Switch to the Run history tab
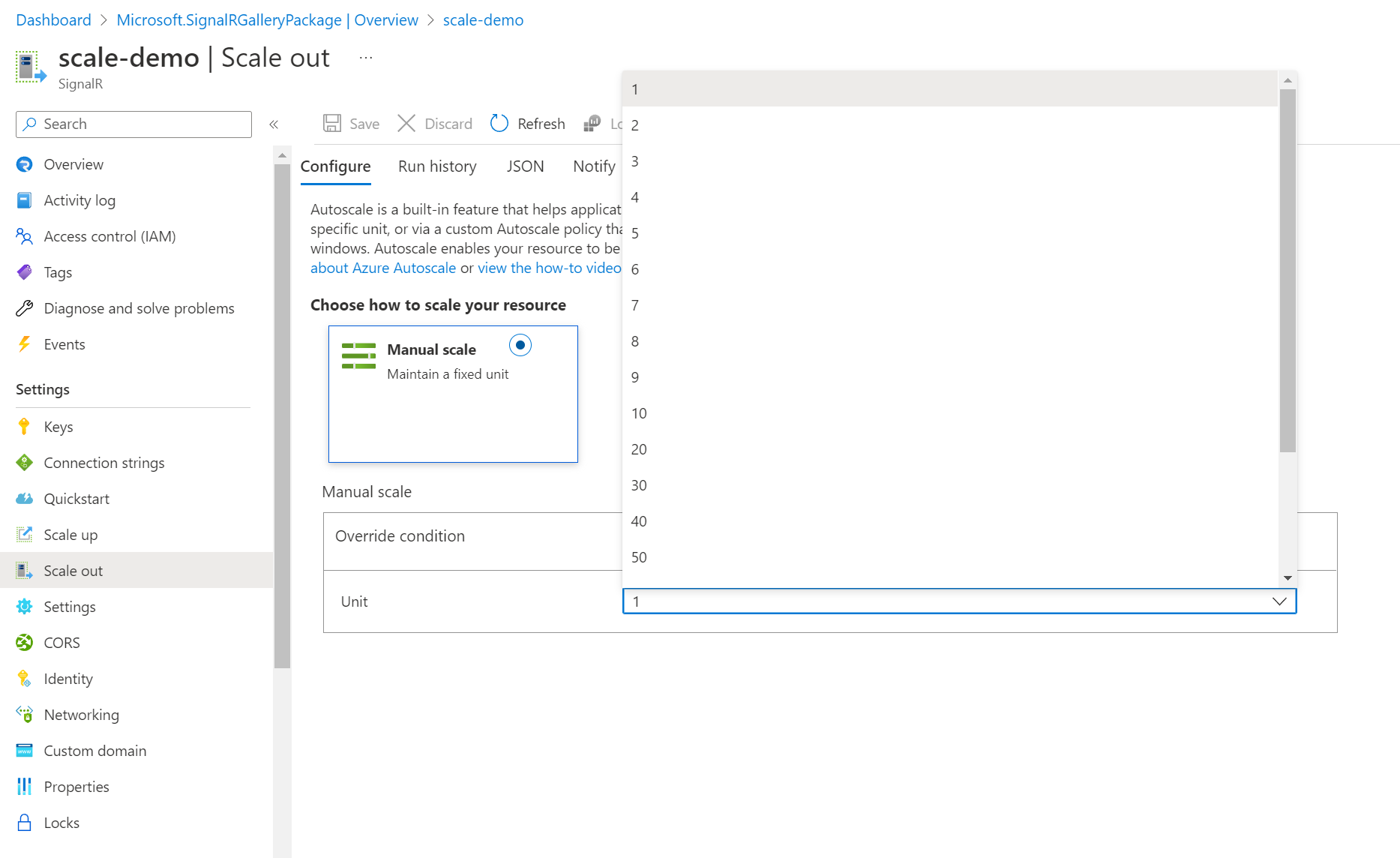This screenshot has height=858, width=1400. coord(437,166)
